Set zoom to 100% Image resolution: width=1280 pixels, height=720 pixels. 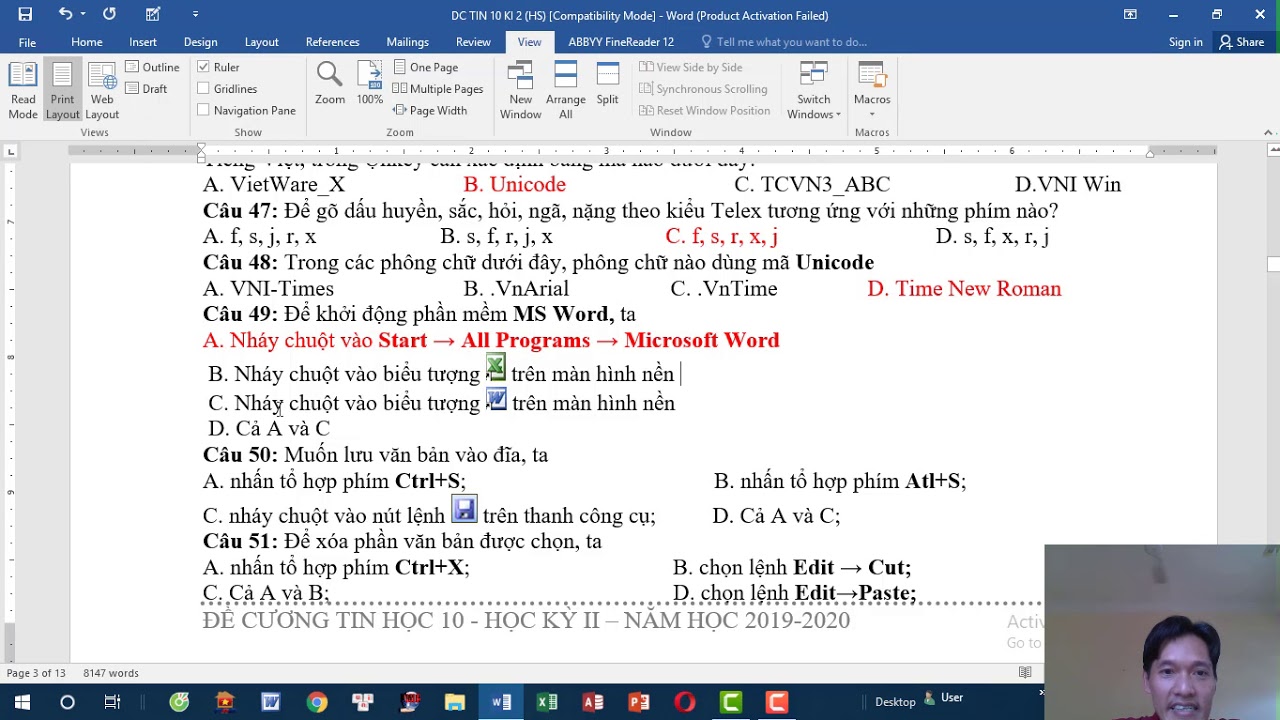[x=370, y=84]
